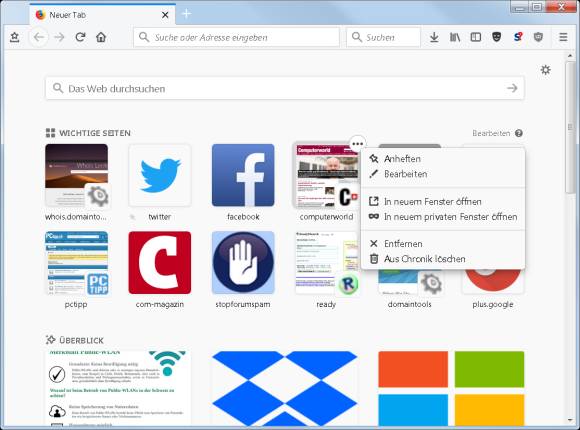Image resolution: width=580 pixels, height=430 pixels.
Task: Open the facebook top site tile
Action: point(243,175)
